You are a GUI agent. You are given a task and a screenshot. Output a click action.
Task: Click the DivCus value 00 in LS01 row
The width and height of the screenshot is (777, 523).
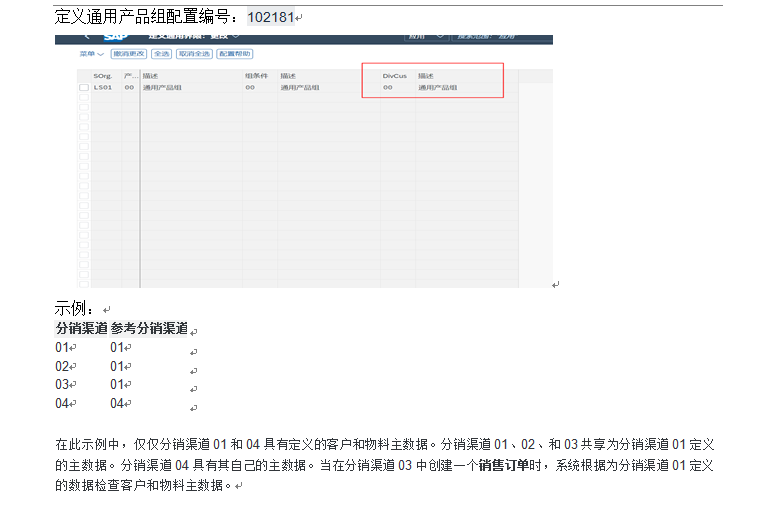tap(387, 88)
